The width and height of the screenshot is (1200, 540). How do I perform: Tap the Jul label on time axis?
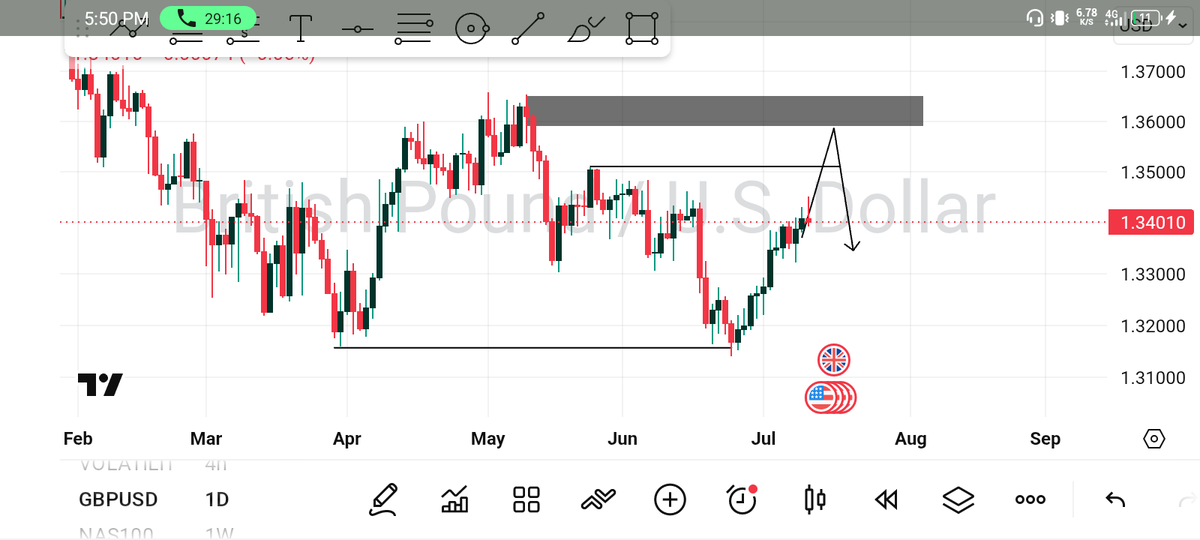click(x=763, y=439)
